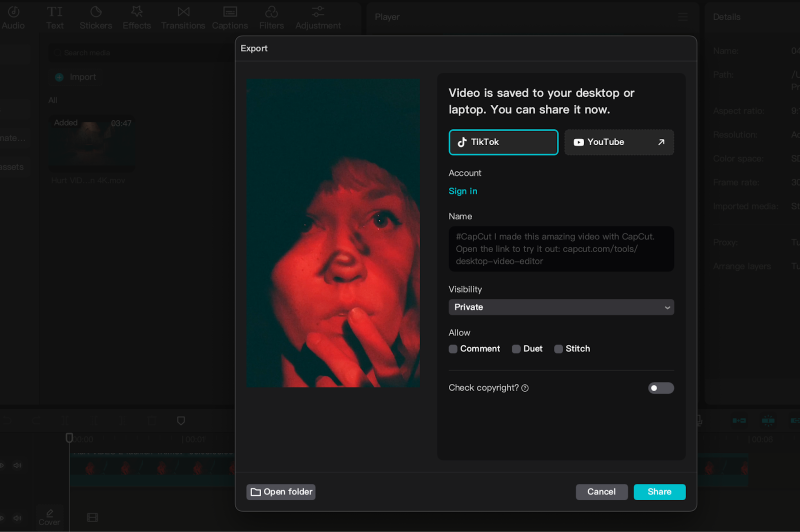Viewport: 800px width, 532px height.
Task: Click the timeline playhead marker
Action: click(69, 438)
